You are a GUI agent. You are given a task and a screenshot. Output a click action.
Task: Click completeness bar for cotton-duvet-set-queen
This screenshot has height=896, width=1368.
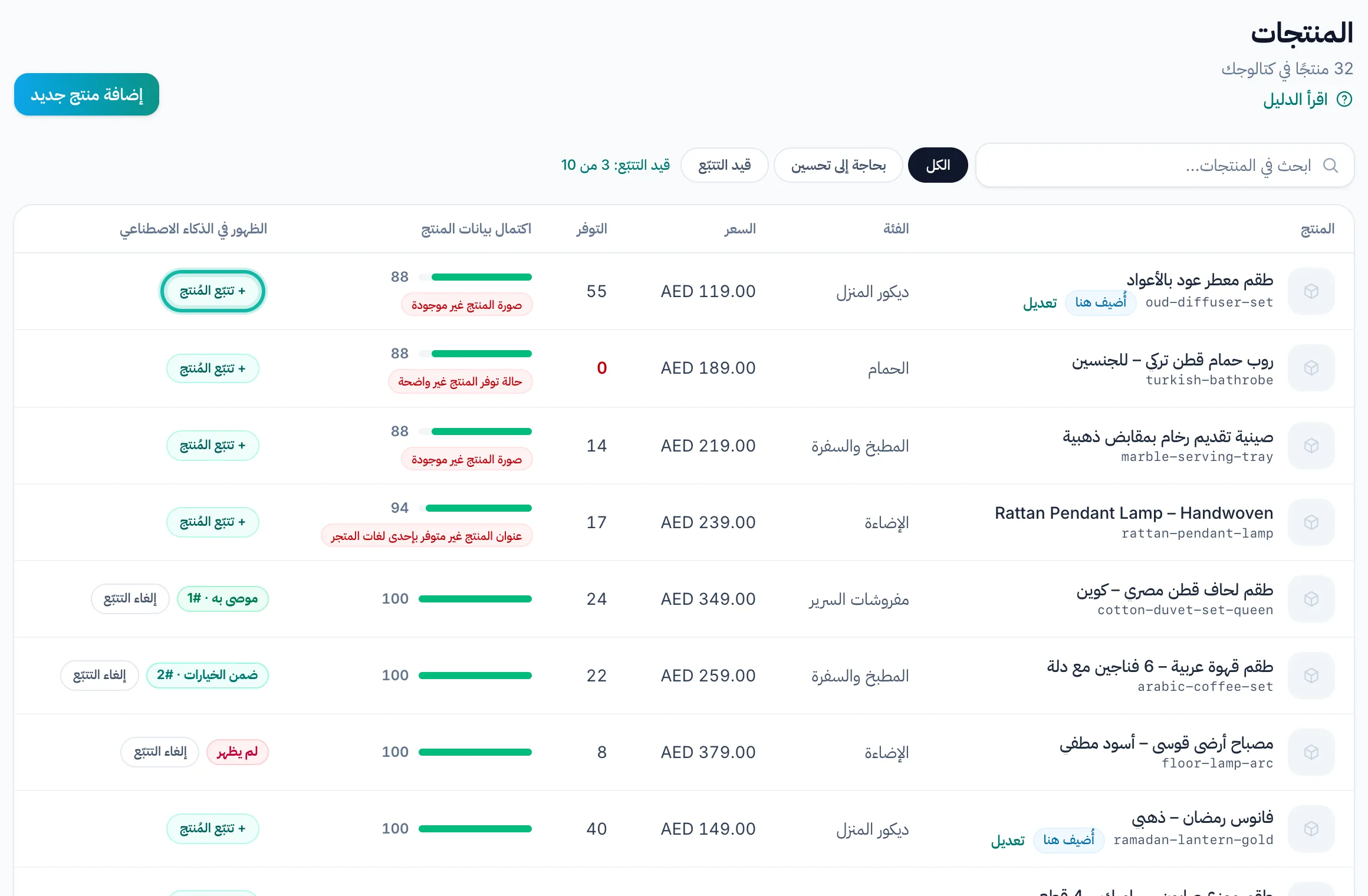(475, 599)
